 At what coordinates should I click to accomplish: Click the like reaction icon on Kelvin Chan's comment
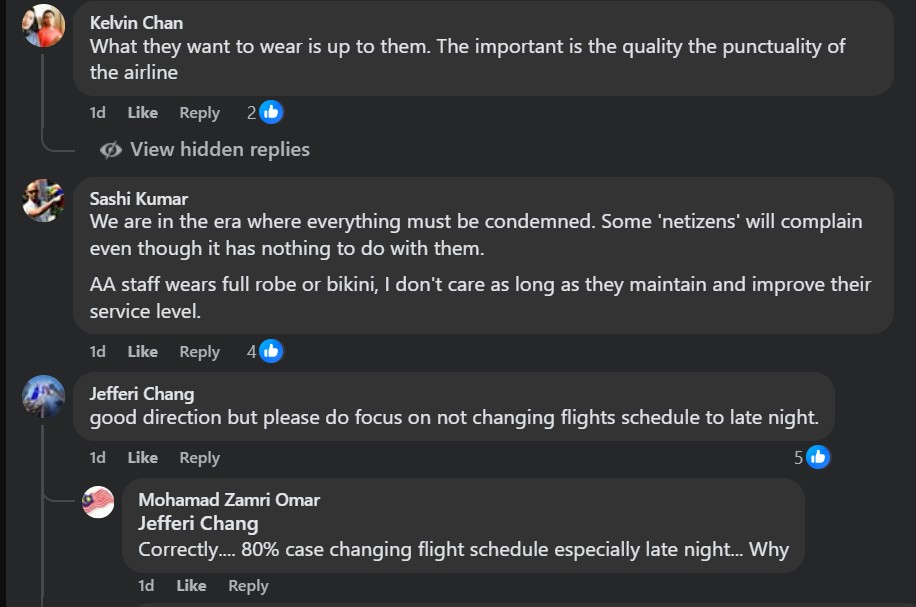(271, 112)
